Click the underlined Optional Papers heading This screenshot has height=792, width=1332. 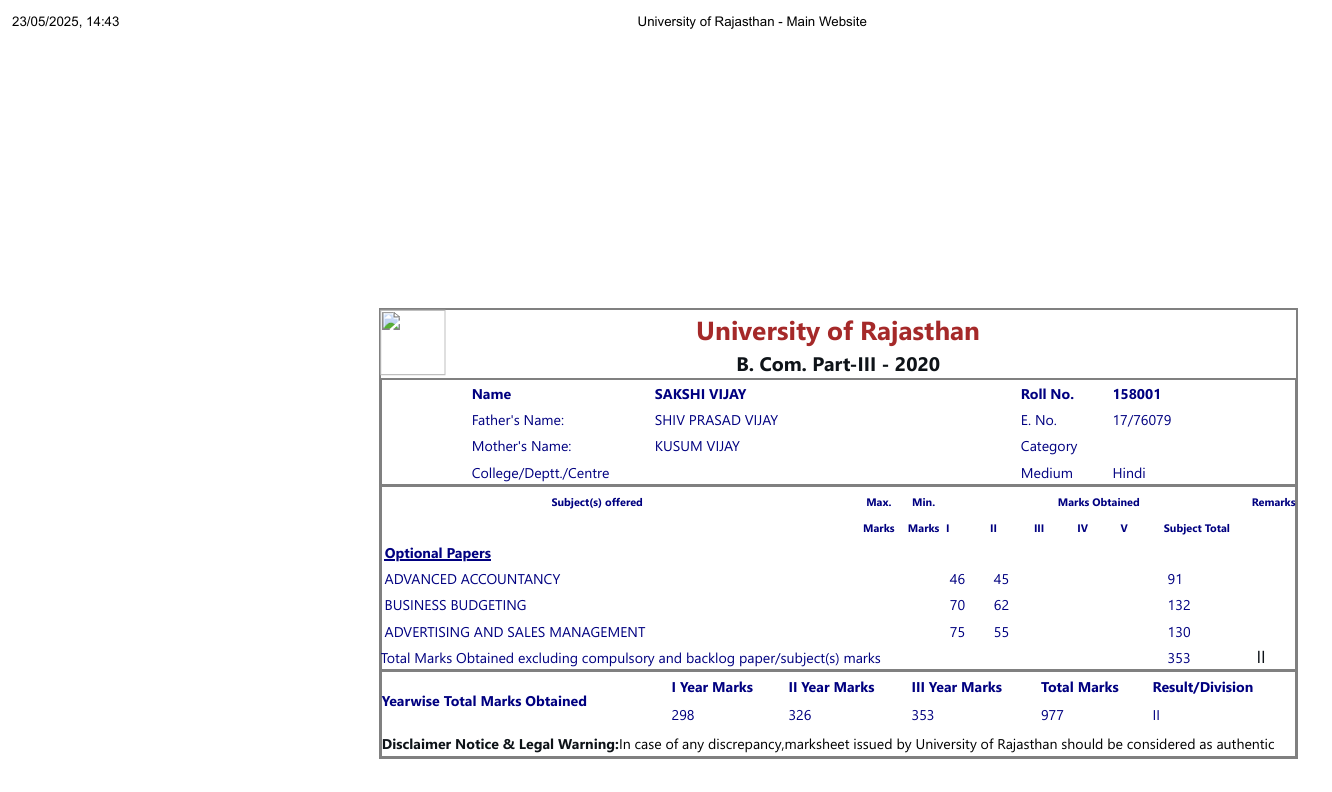point(437,553)
